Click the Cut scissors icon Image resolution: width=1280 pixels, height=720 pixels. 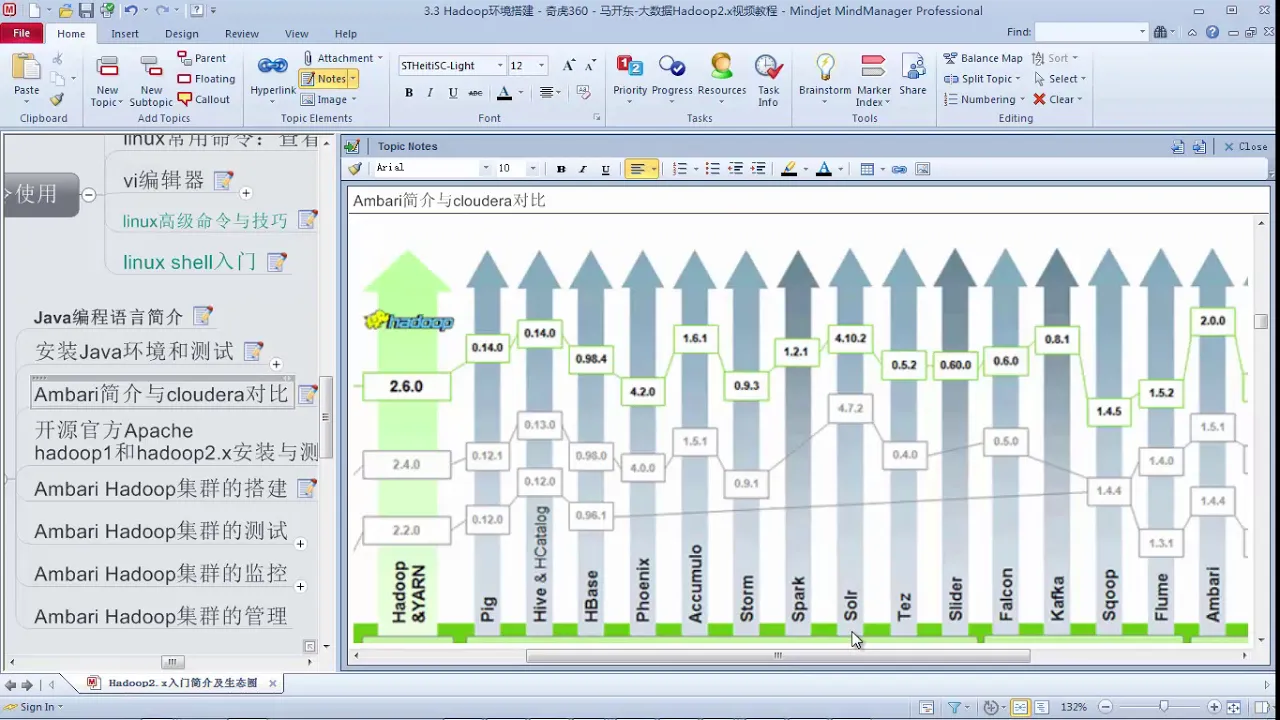pos(58,59)
